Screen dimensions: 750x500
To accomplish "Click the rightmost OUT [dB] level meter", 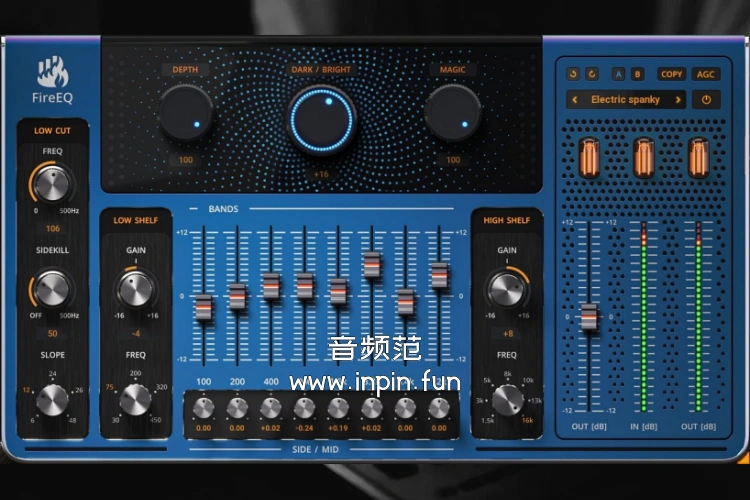I will (x=698, y=317).
